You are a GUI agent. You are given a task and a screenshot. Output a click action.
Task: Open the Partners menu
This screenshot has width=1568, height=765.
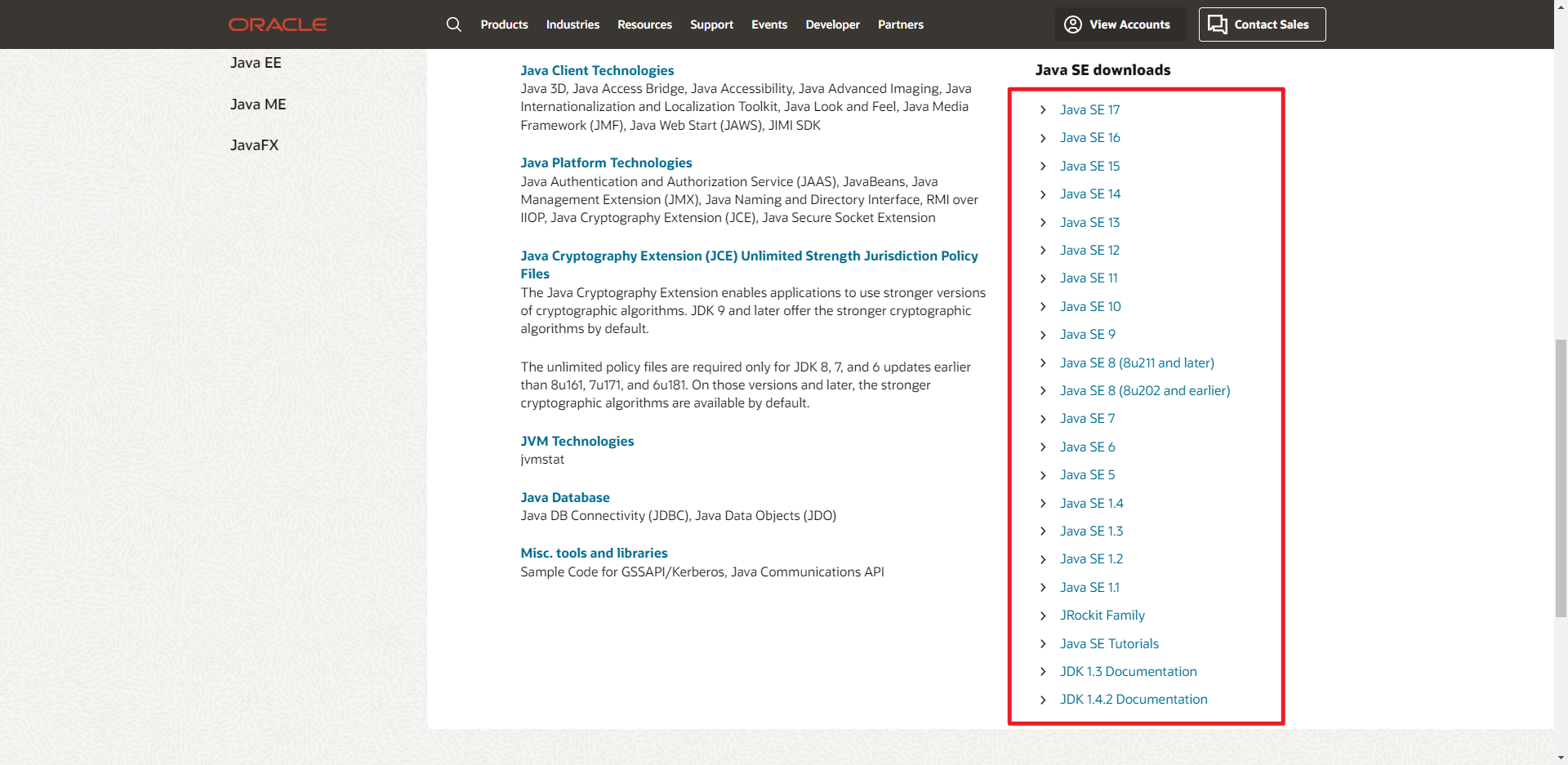pos(901,24)
